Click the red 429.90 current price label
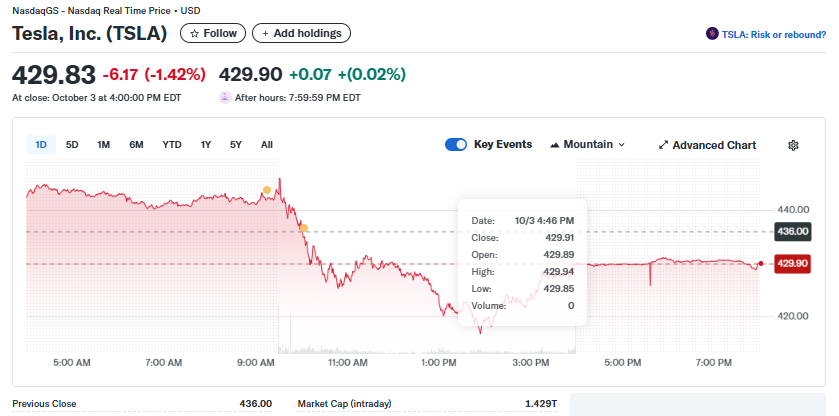The width and height of the screenshot is (839, 416). tap(792, 264)
